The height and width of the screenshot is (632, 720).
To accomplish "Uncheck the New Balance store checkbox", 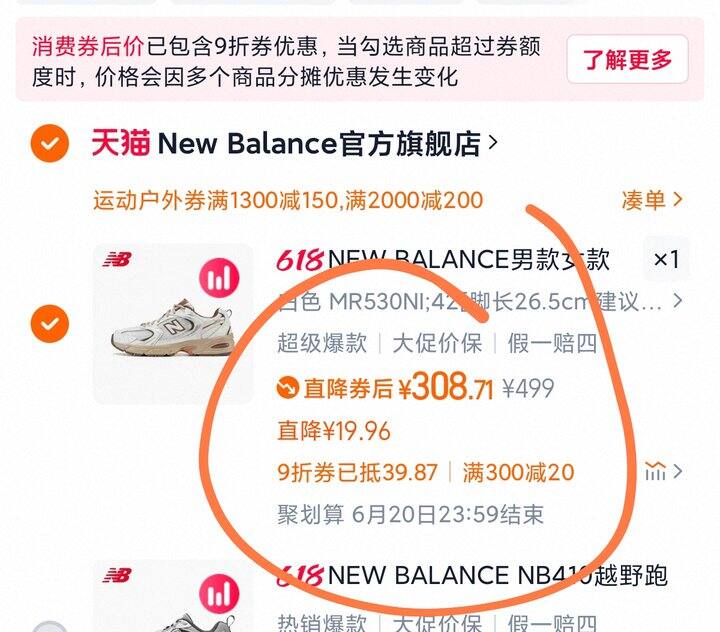I will pyautogui.click(x=50, y=143).
